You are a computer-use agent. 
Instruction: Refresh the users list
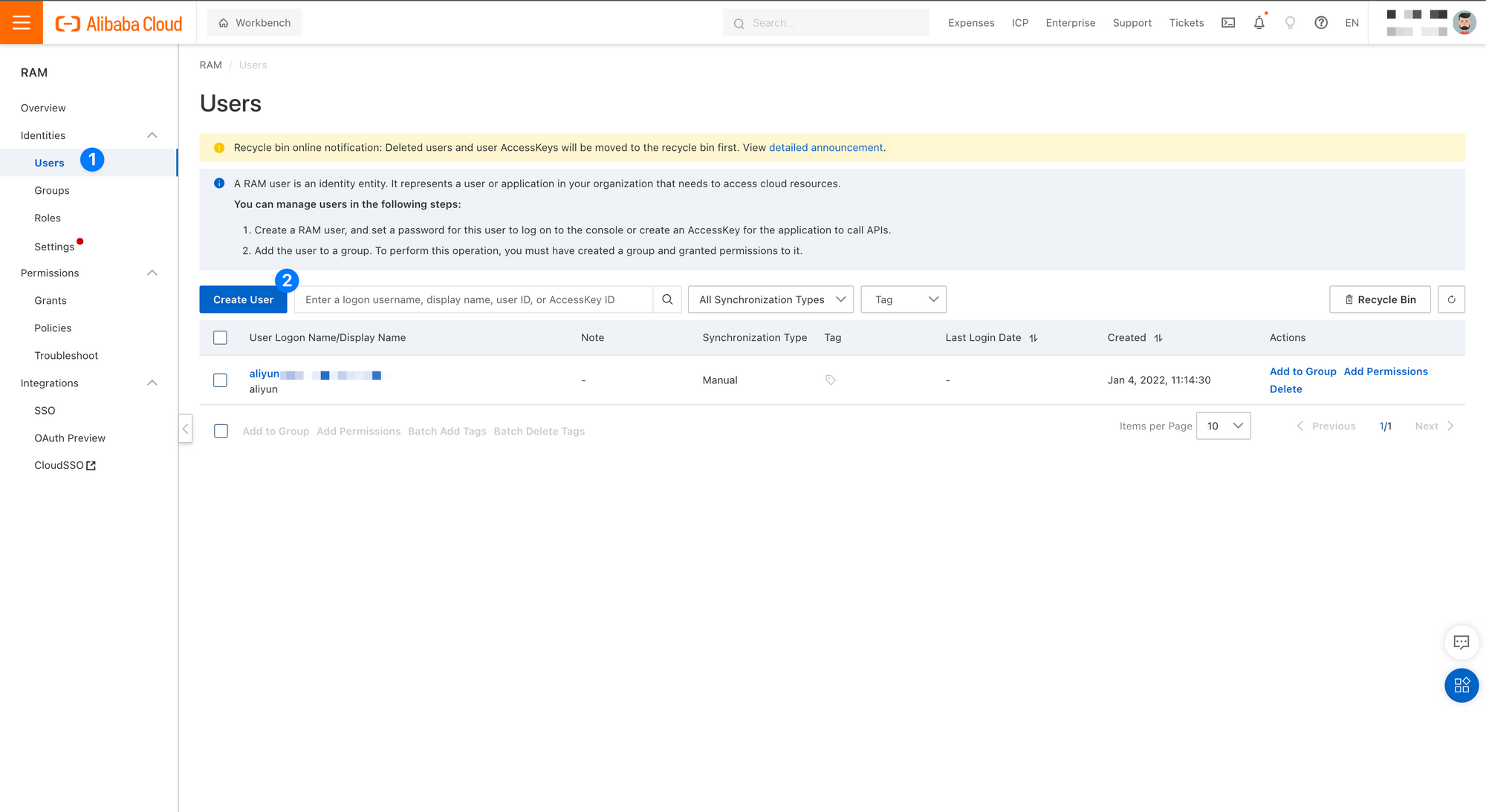tap(1451, 299)
